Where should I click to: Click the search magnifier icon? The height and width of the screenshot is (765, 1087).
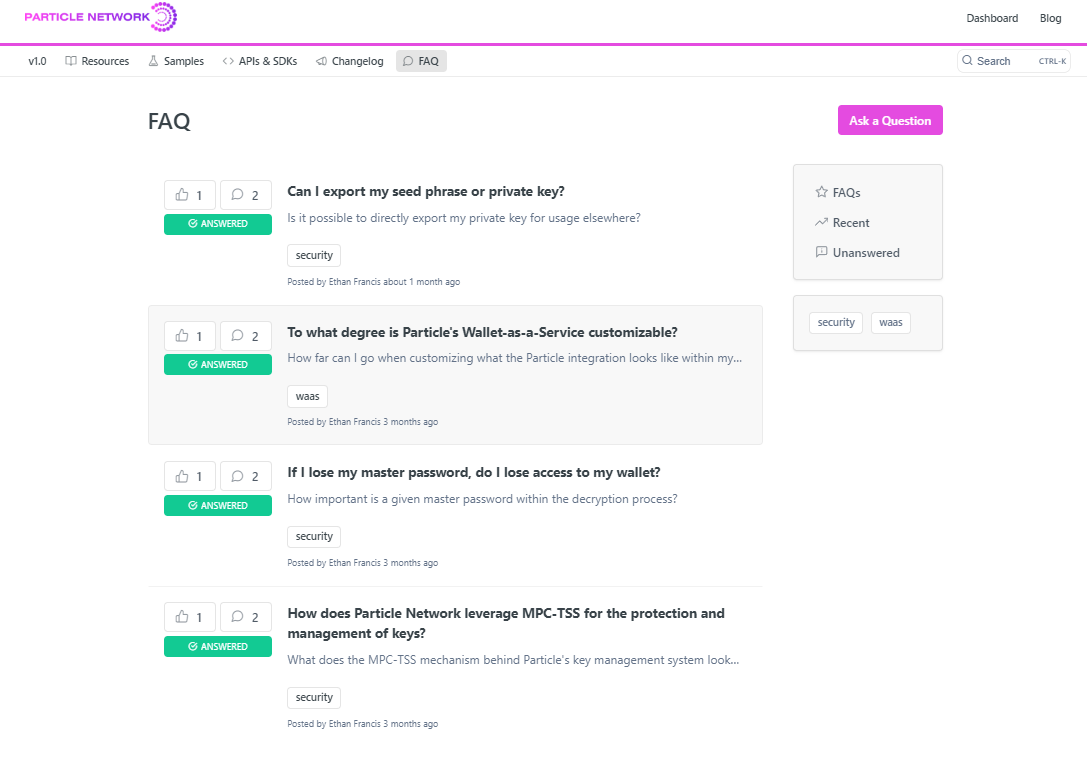point(966,61)
